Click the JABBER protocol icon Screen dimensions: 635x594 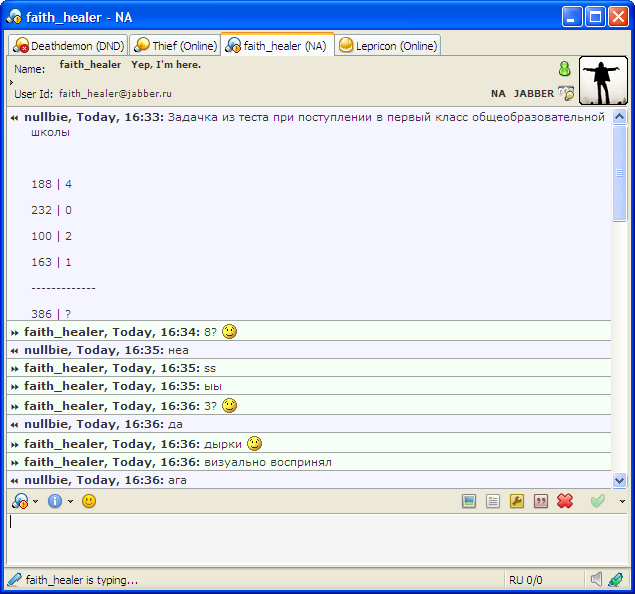point(567,93)
